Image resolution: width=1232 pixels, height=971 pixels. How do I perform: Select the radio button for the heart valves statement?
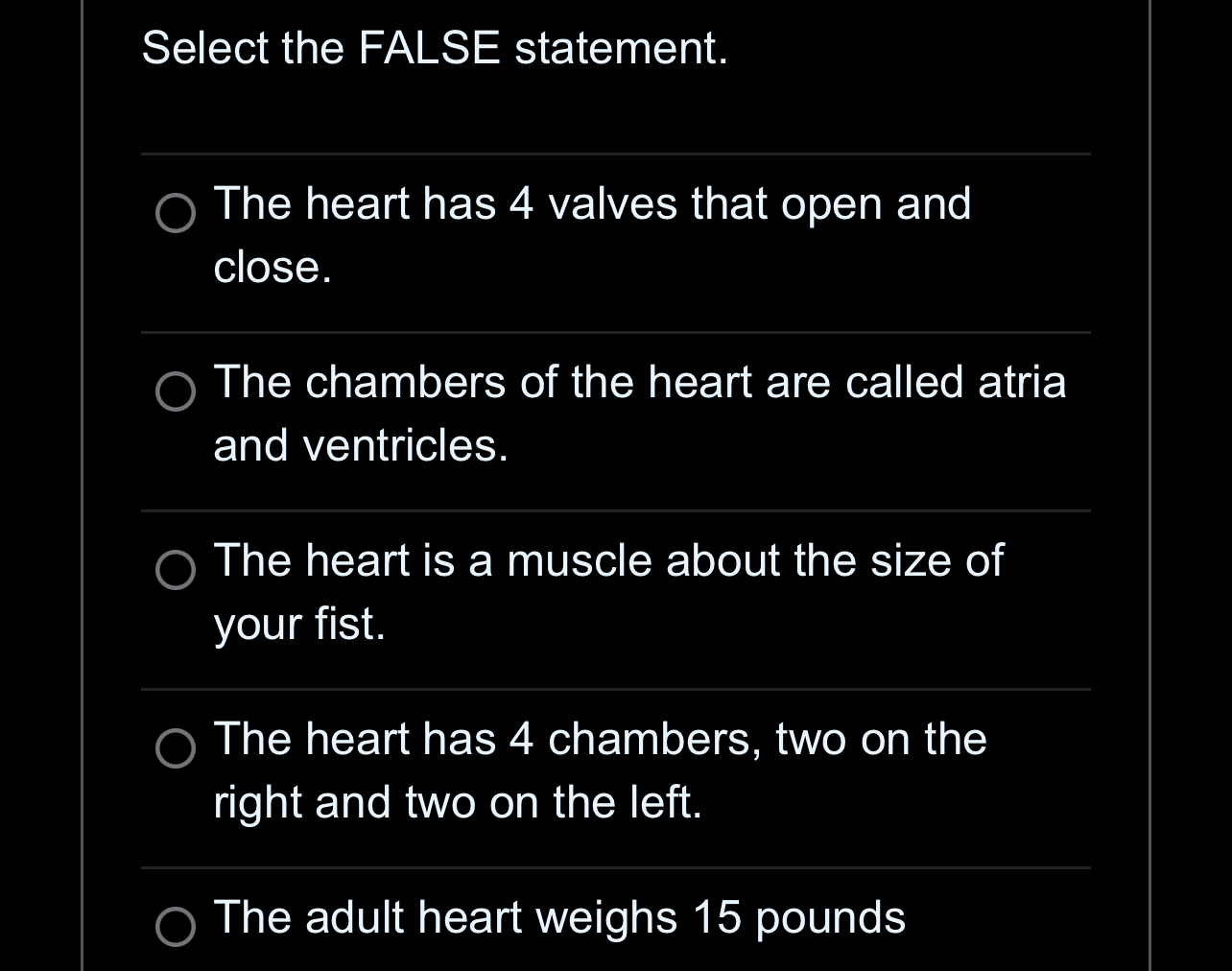click(x=176, y=215)
